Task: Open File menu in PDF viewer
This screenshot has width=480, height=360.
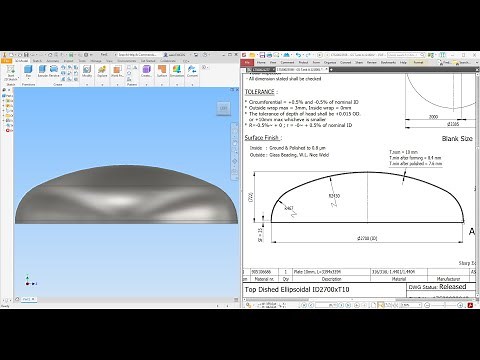Action: click(x=247, y=62)
